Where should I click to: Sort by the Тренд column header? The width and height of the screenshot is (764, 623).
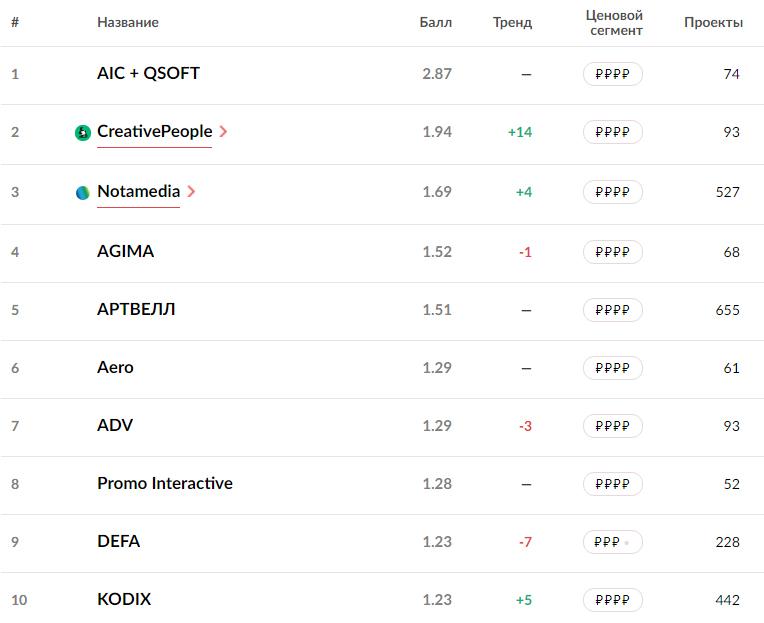[512, 23]
